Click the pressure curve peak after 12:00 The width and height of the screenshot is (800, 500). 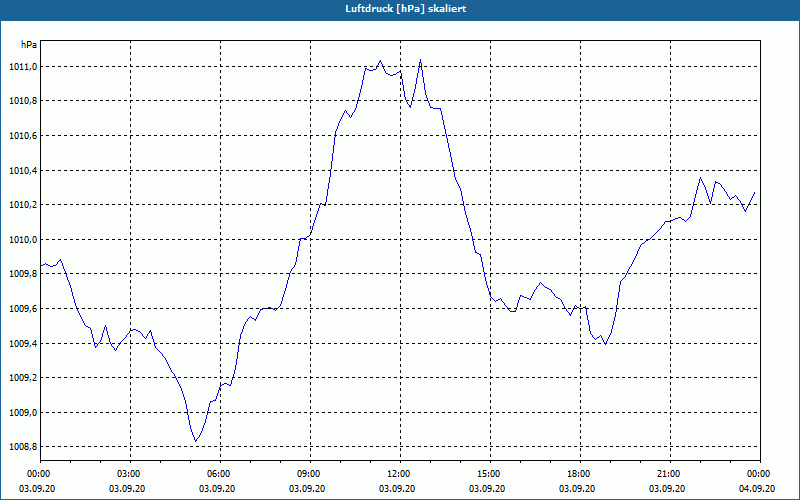pos(420,60)
